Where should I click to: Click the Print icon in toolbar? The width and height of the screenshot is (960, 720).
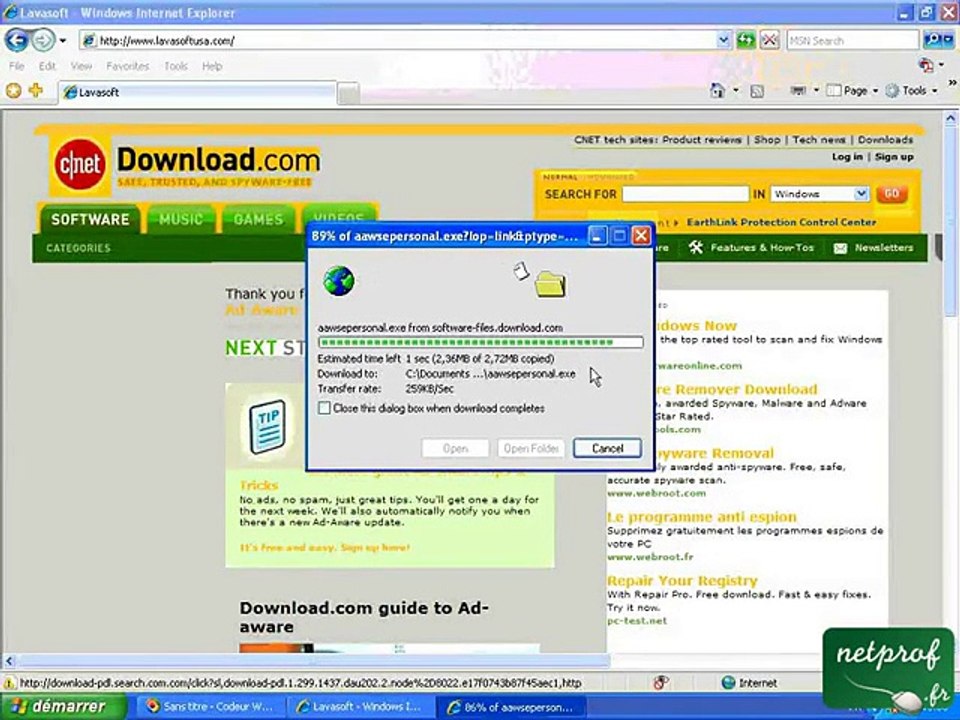(x=798, y=91)
